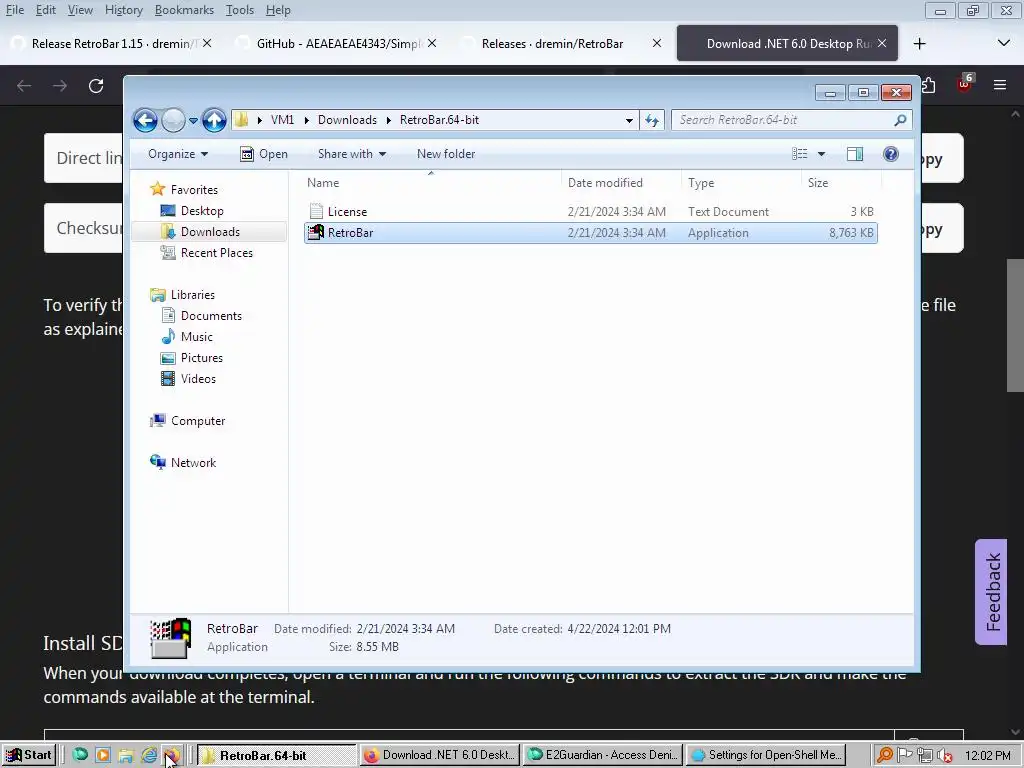Click the Explorer back navigation arrow

145,120
